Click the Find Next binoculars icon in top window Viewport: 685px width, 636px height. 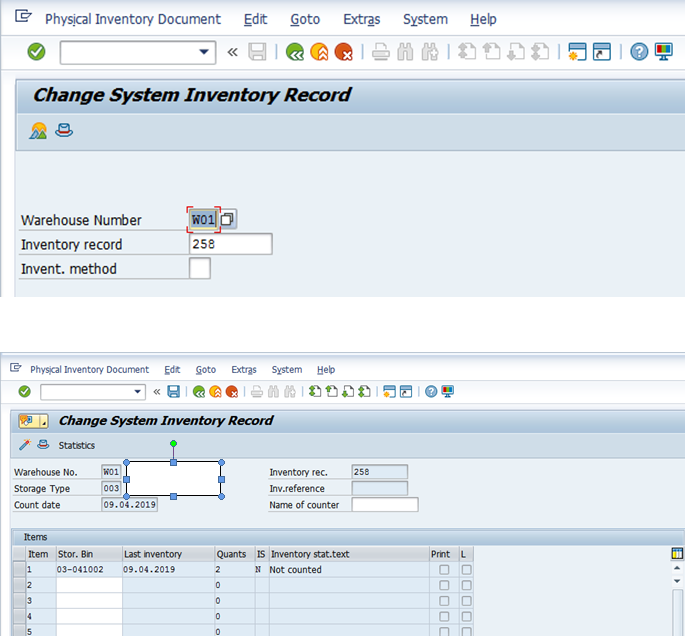(x=430, y=52)
